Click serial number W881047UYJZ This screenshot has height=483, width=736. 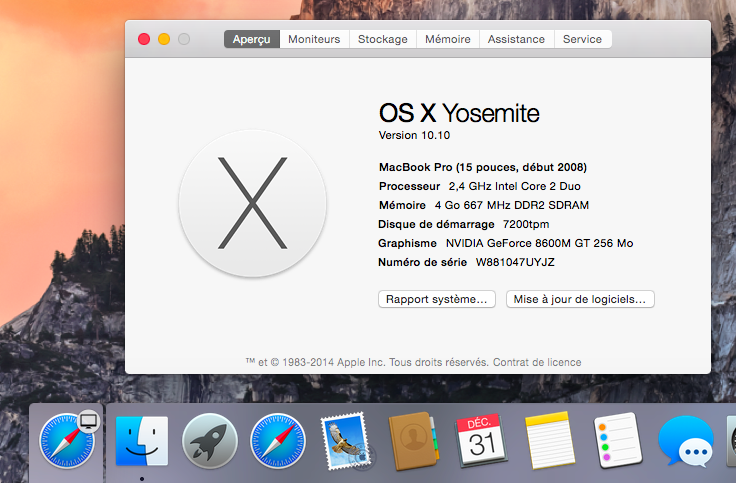[515, 262]
